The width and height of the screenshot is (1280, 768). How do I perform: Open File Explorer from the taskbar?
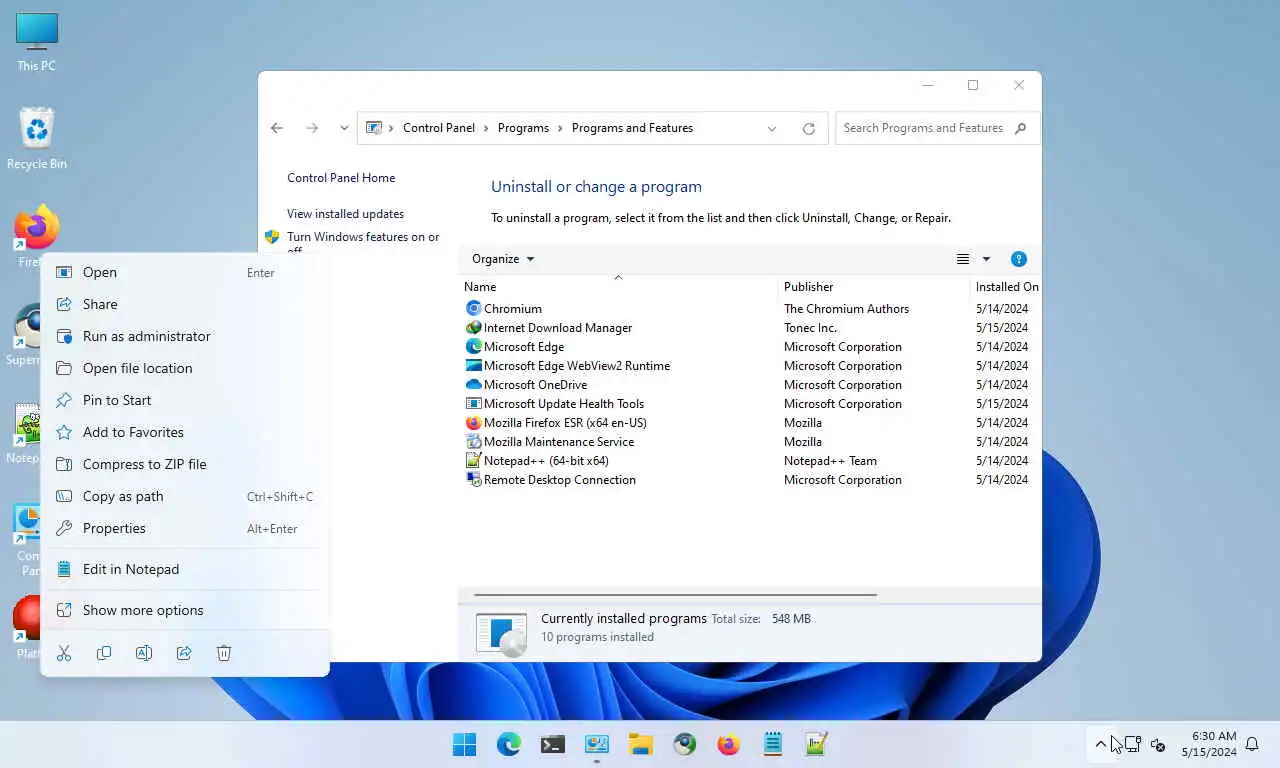[x=641, y=744]
